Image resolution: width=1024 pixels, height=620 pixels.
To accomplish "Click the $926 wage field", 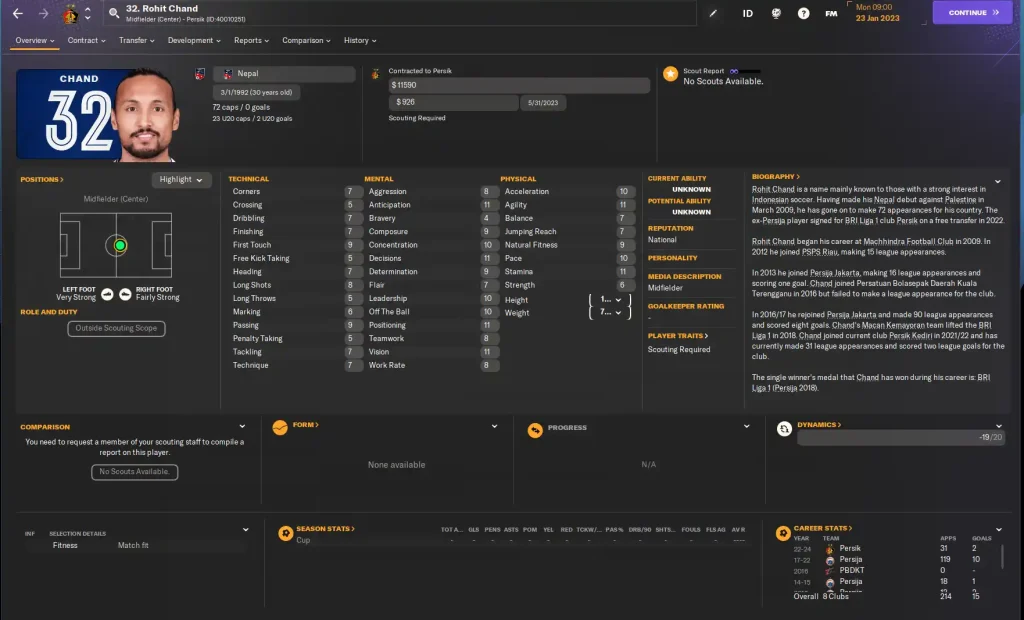I will pyautogui.click(x=453, y=103).
